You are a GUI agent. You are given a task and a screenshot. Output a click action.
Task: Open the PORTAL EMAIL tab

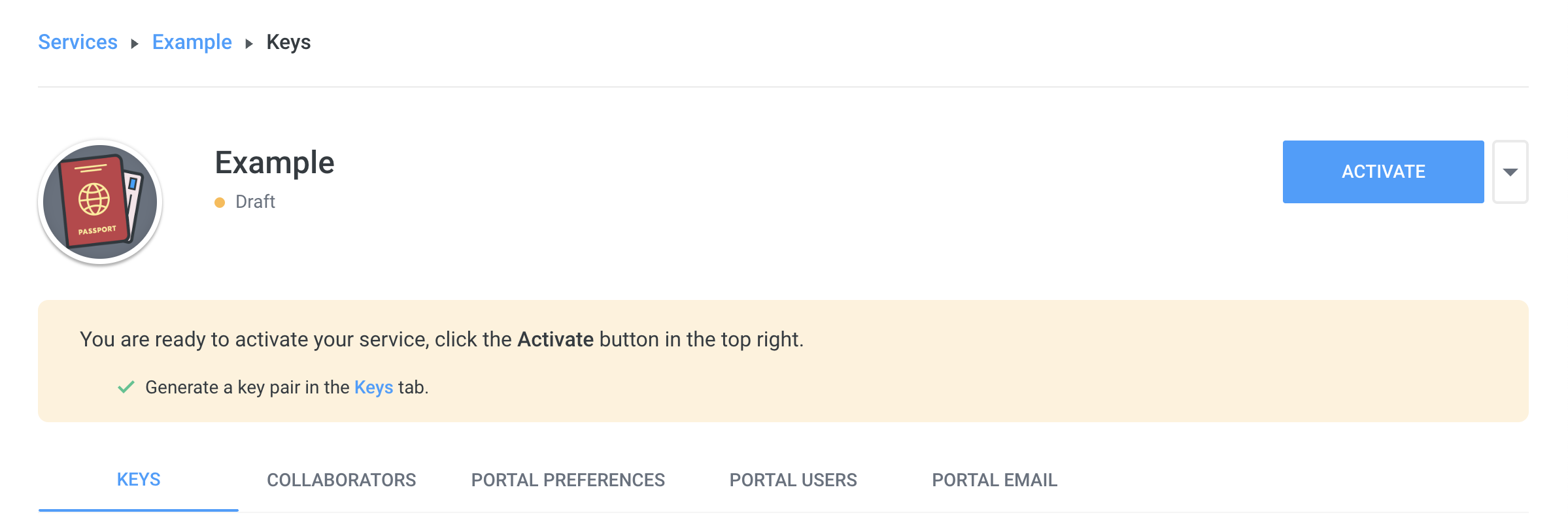pos(994,480)
